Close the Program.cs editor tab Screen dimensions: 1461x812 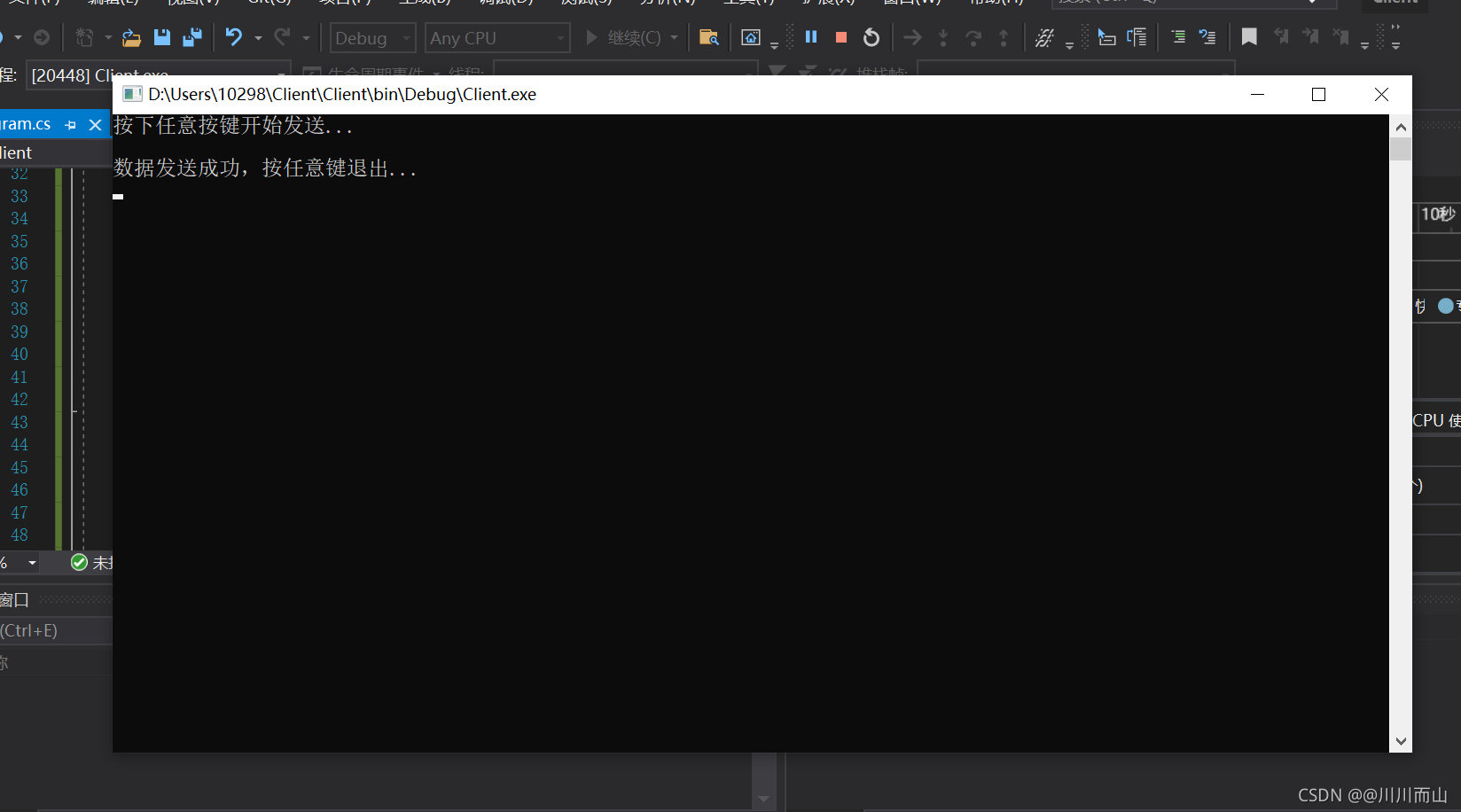pos(96,125)
